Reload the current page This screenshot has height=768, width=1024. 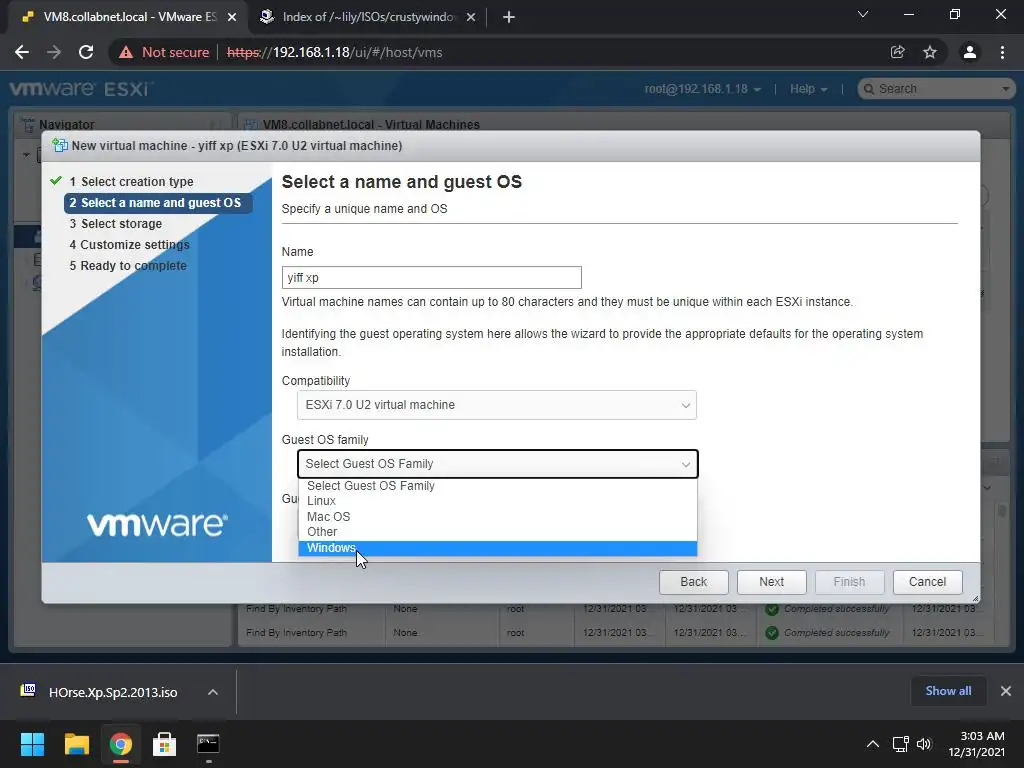(x=86, y=52)
